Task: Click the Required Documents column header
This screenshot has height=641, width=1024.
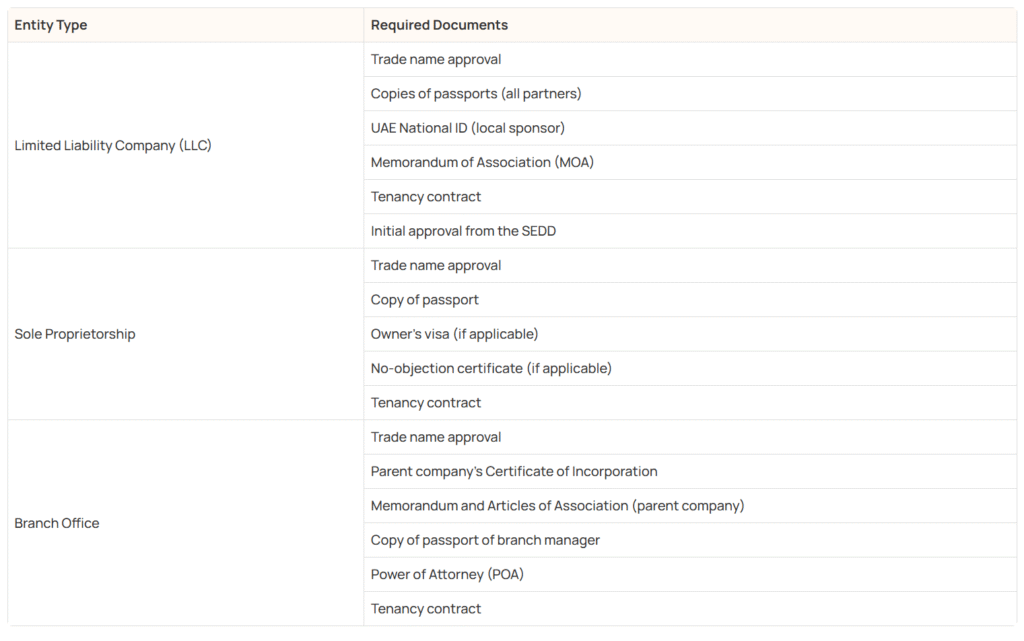Action: (x=690, y=25)
